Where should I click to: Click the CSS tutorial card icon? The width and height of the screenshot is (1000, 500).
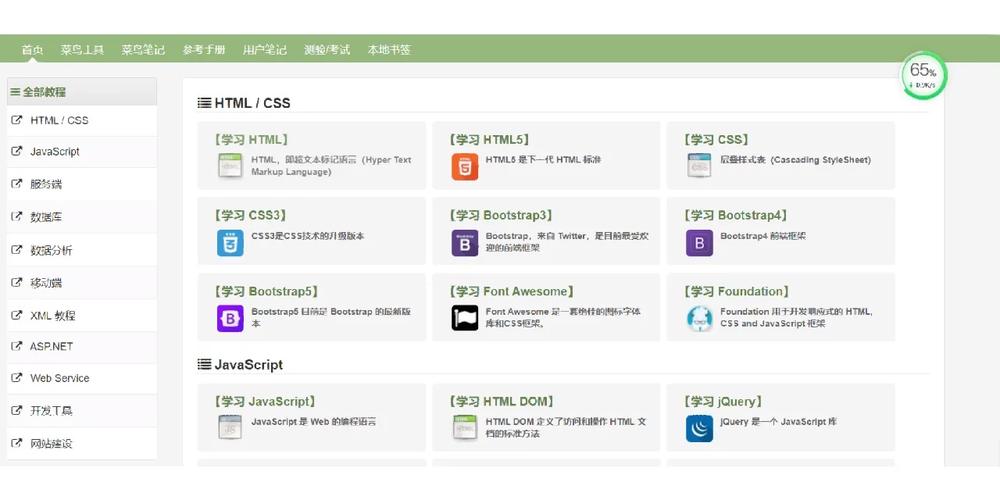point(699,166)
